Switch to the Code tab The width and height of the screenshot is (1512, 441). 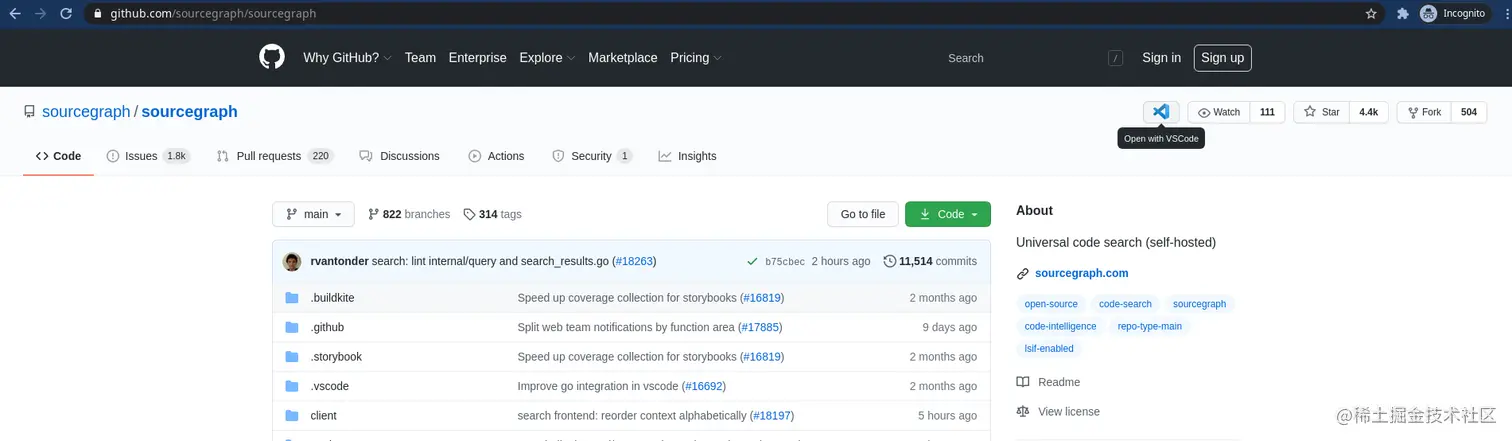[58, 156]
